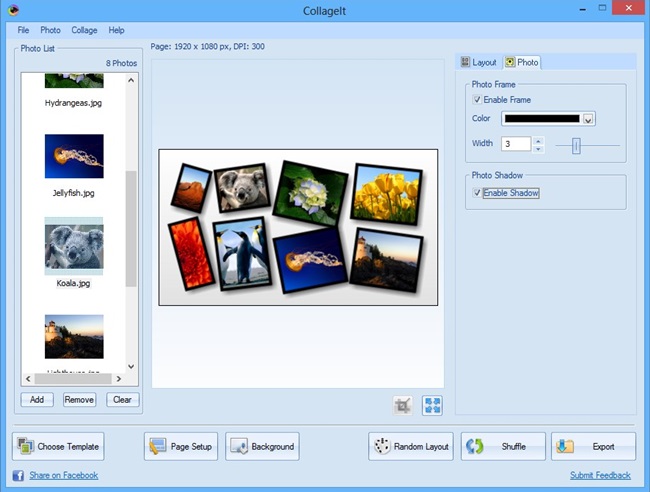This screenshot has height=492, width=650.
Task: Select the Jellyfish.jpg thumbnail in Photo List
Action: click(74, 156)
